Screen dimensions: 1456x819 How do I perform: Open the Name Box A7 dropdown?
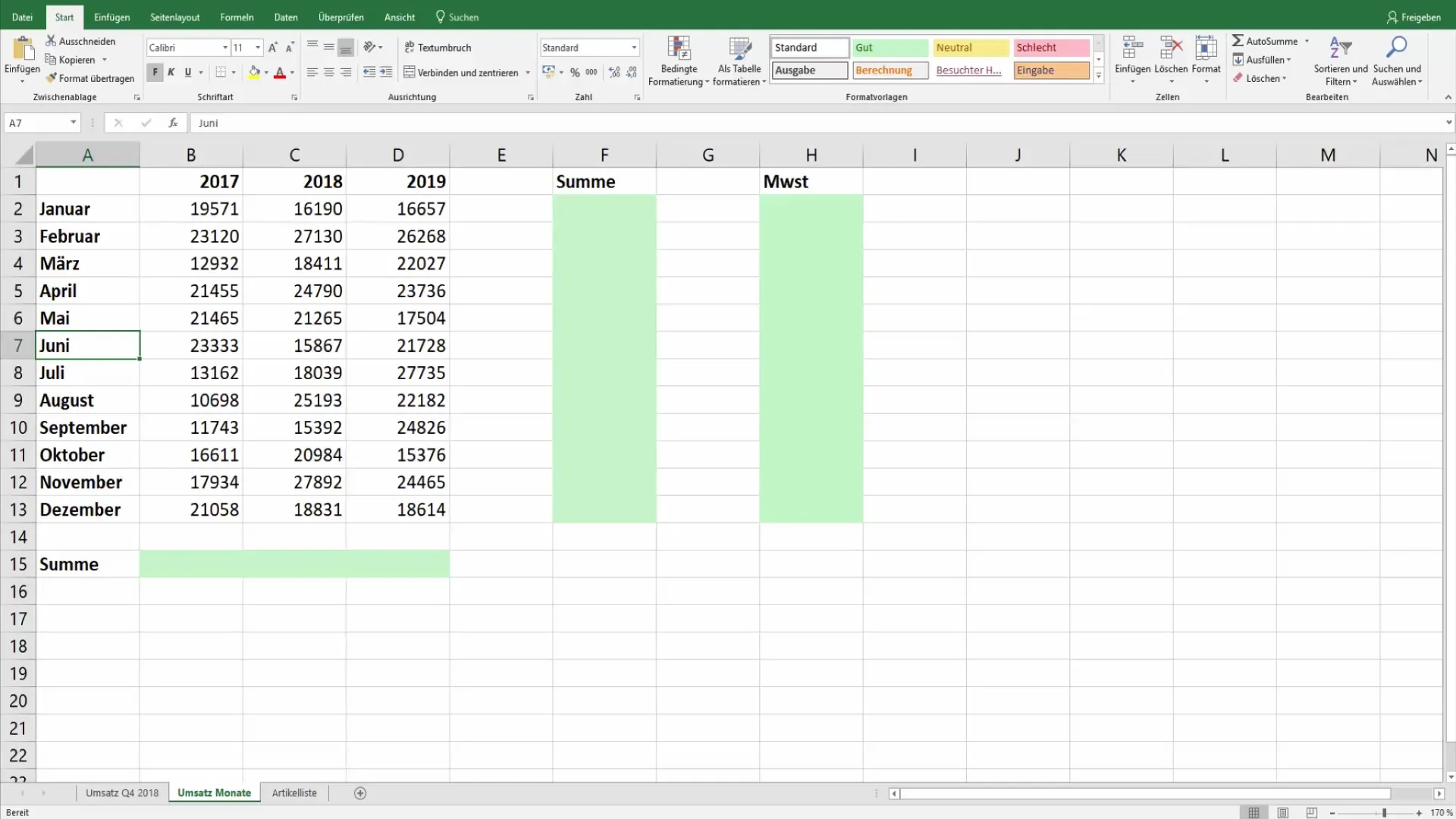(x=73, y=123)
